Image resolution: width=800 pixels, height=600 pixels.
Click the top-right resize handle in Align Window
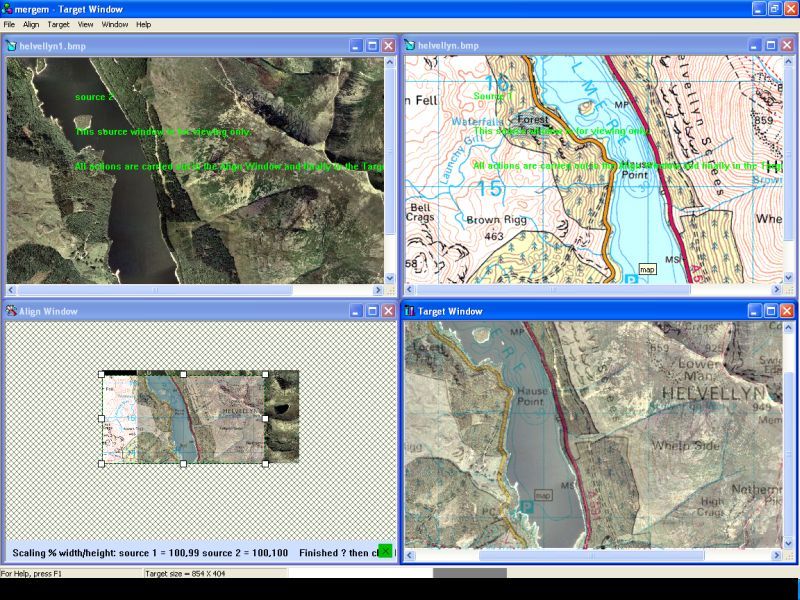[265, 374]
